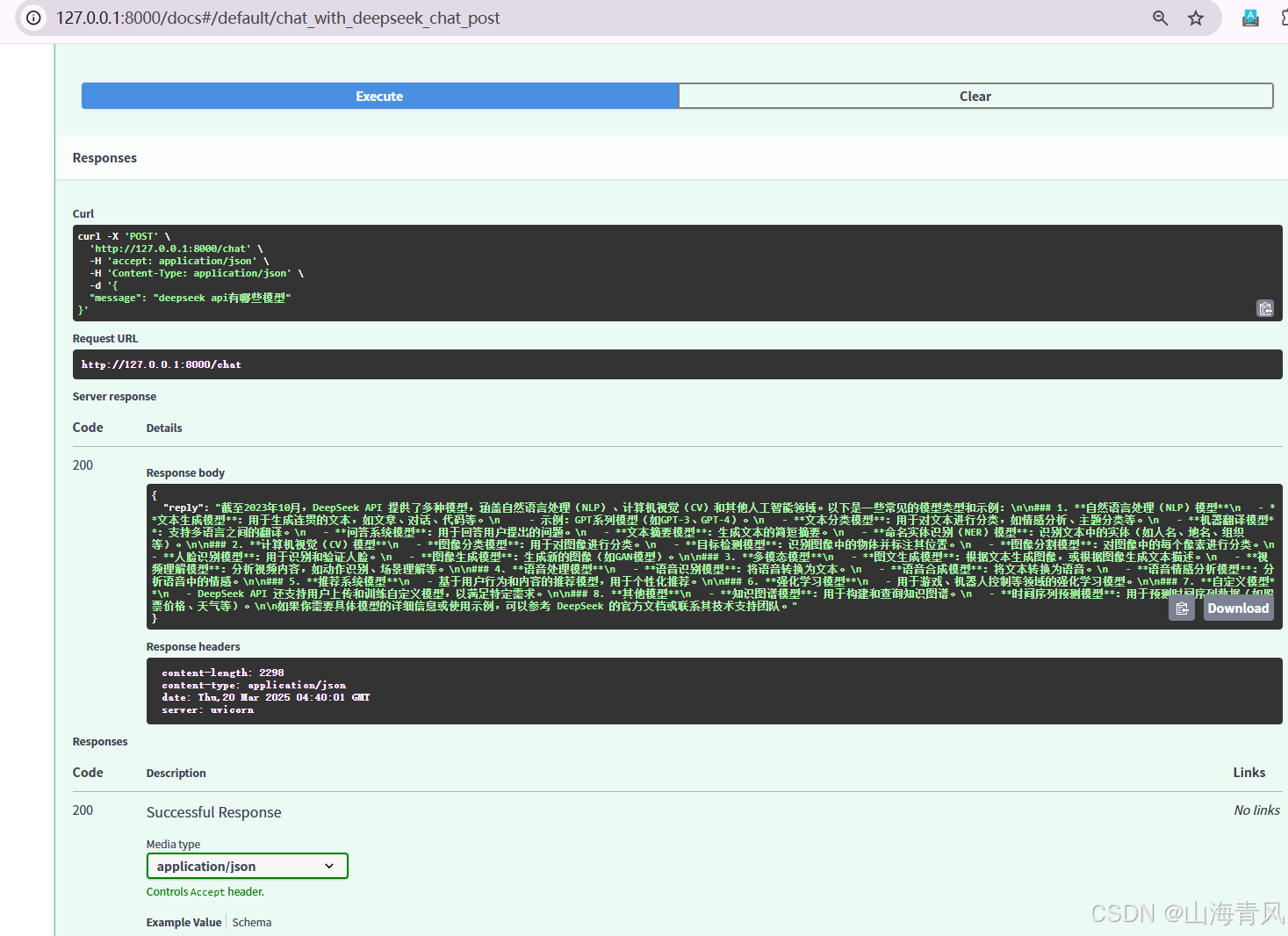Viewport: 1288px width, 936px height.
Task: Click the site info icon in address bar
Action: tap(33, 18)
